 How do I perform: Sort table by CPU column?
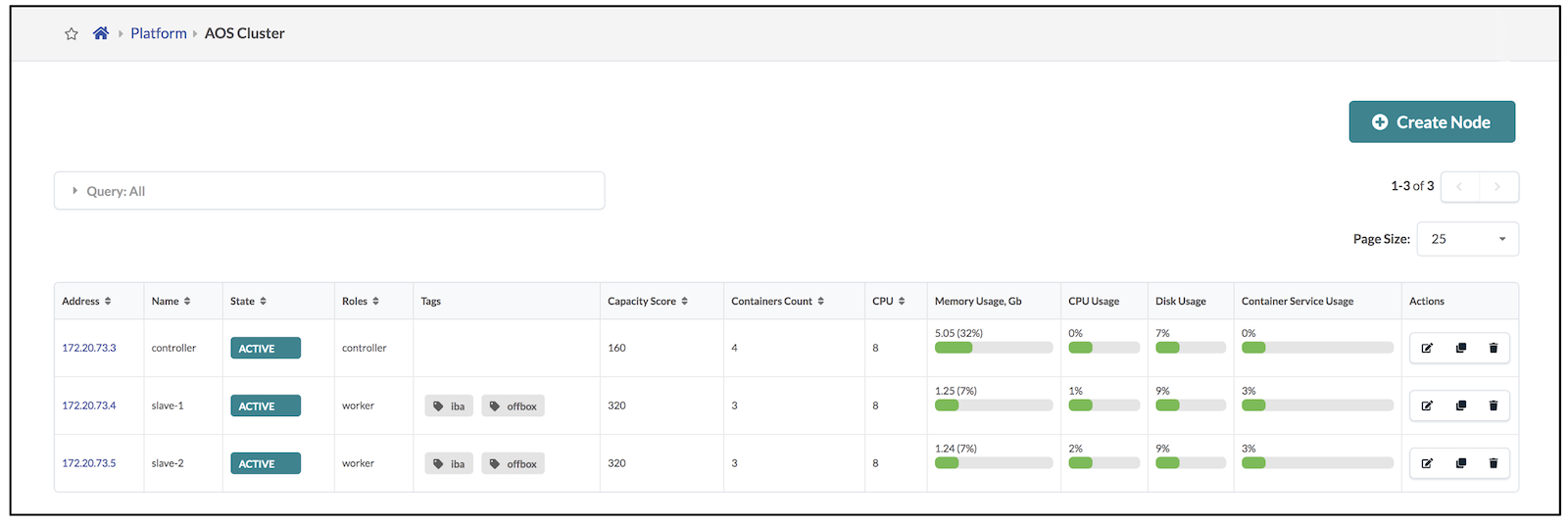[x=889, y=301]
